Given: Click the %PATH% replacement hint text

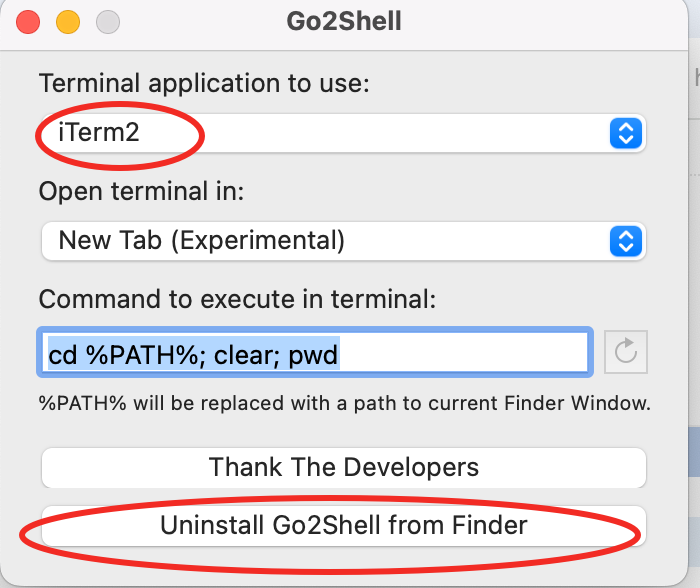Looking at the screenshot, I should pos(344,405).
